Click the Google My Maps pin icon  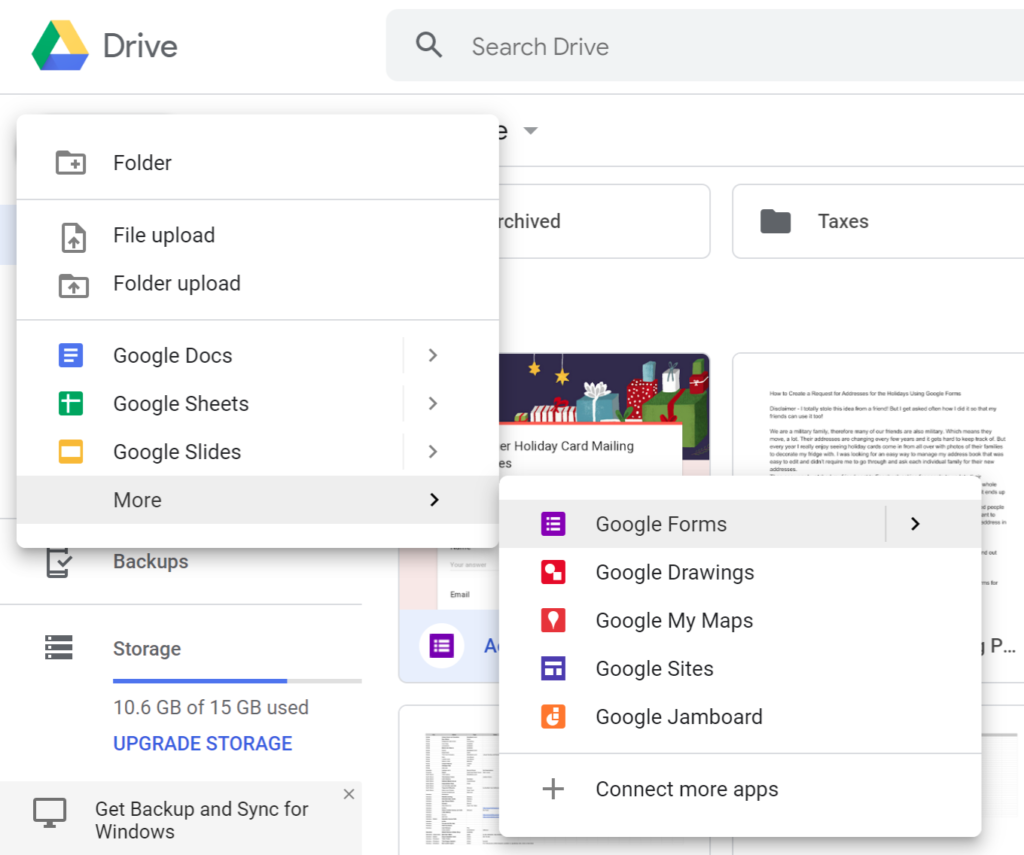coord(553,620)
